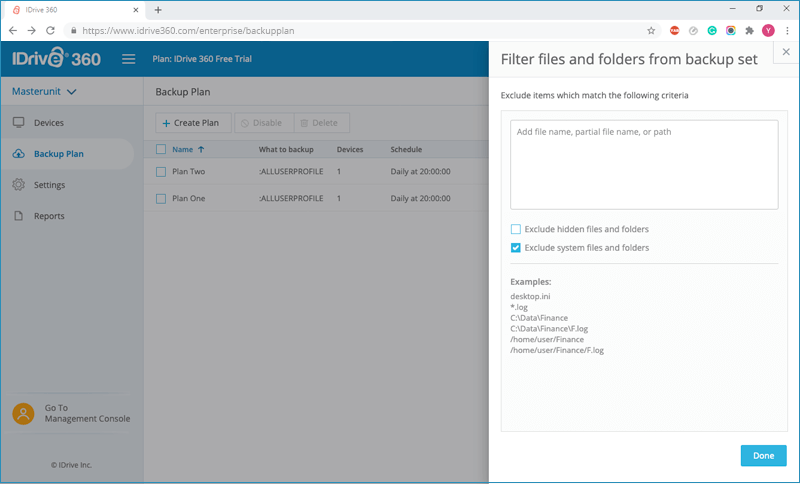Click the Name column sort arrow

[x=201, y=149]
